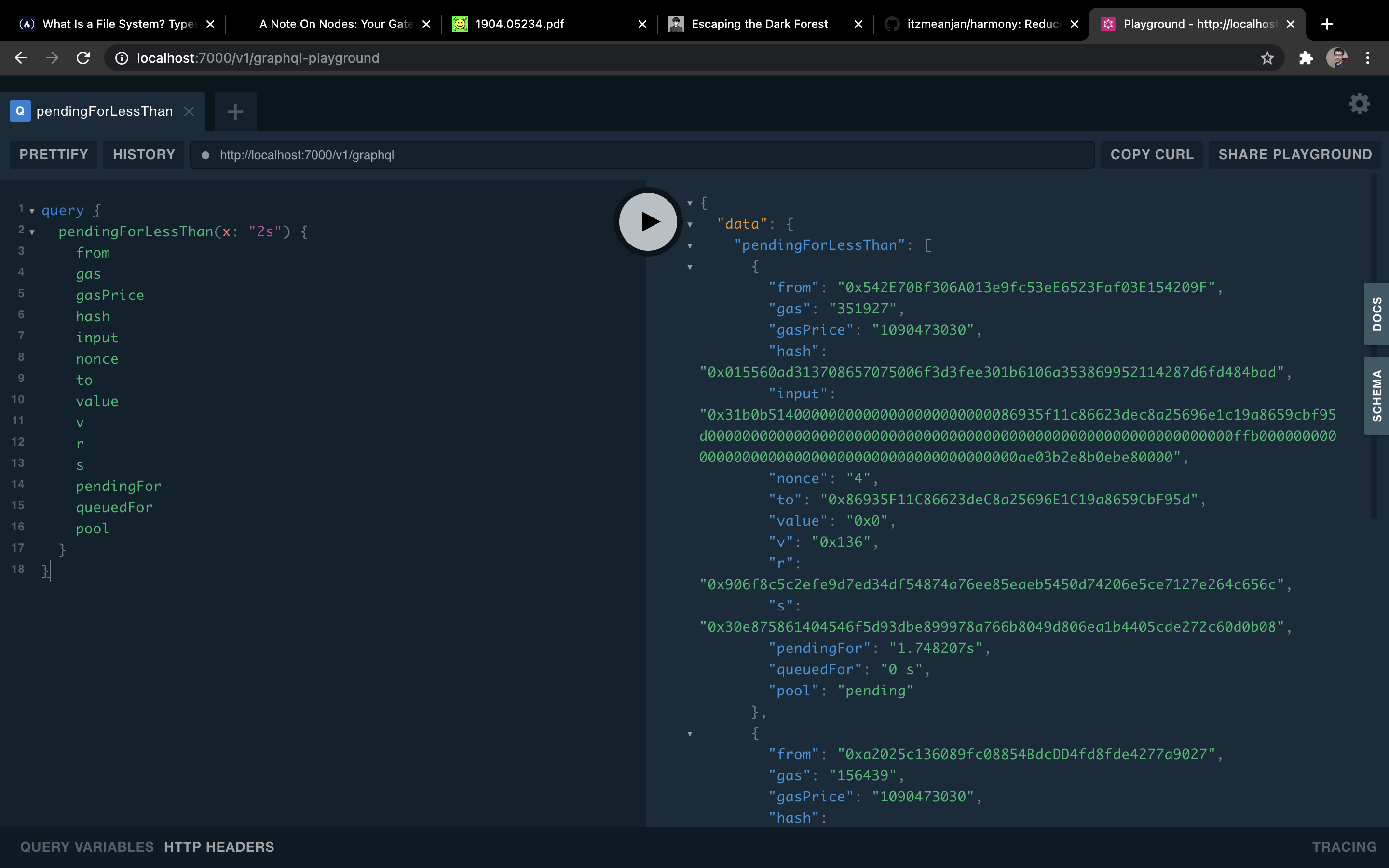This screenshot has width=1389, height=868.
Task: Click the COPY CURL icon button
Action: click(1152, 154)
